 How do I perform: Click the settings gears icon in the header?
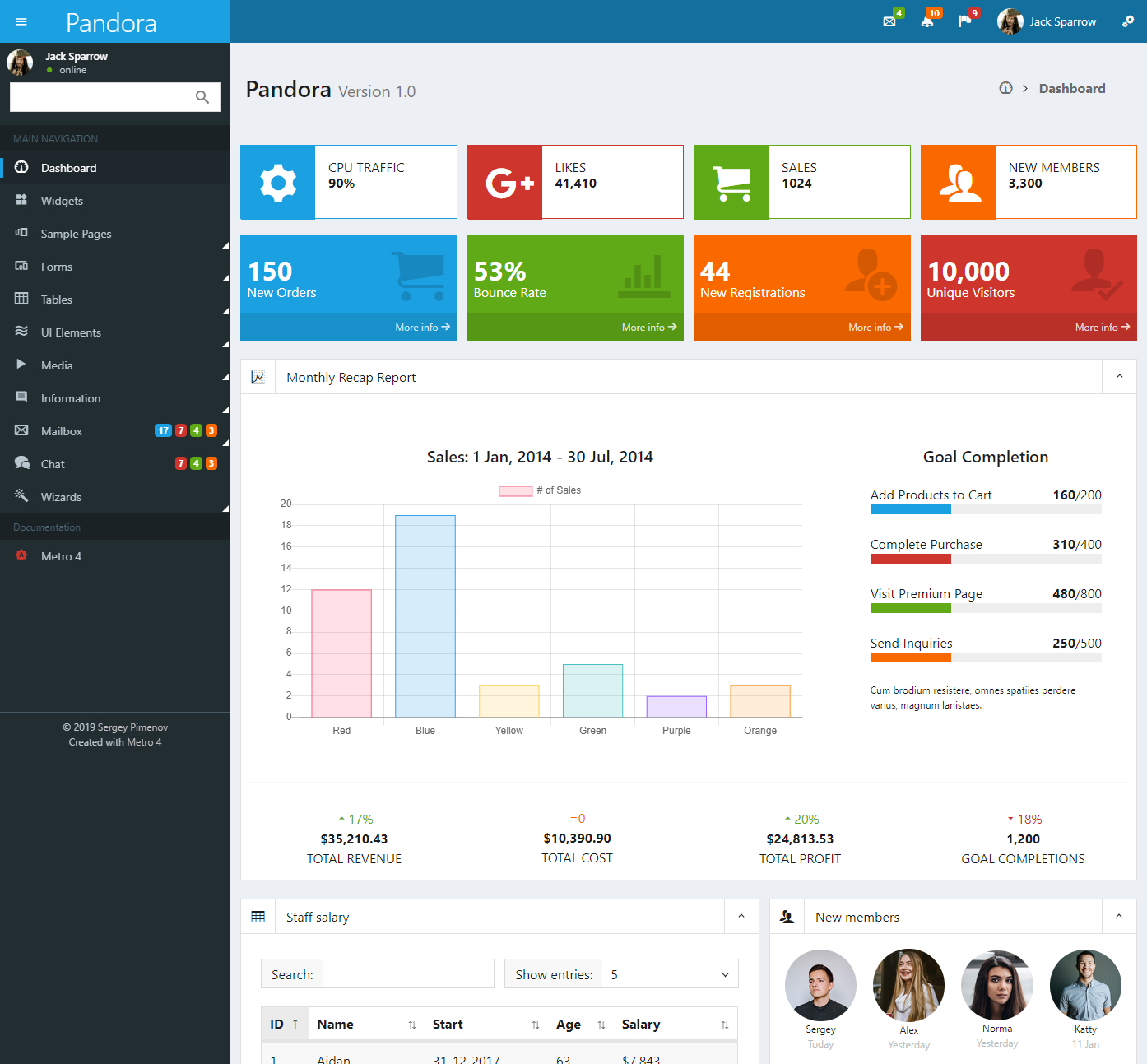[x=1128, y=21]
